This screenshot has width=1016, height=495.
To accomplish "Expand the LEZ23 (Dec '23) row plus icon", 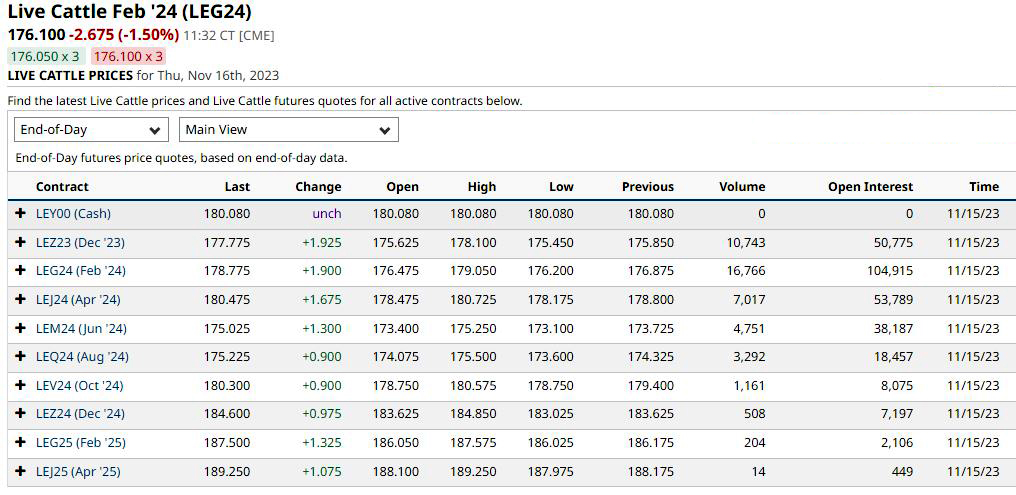I will coord(20,243).
